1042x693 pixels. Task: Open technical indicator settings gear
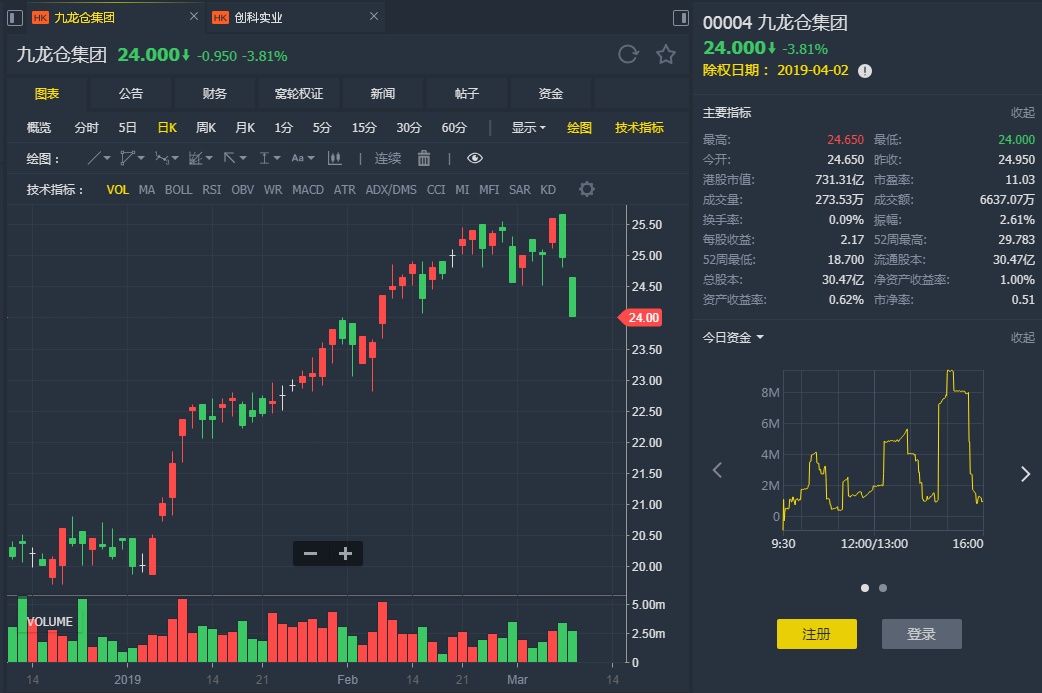(587, 189)
